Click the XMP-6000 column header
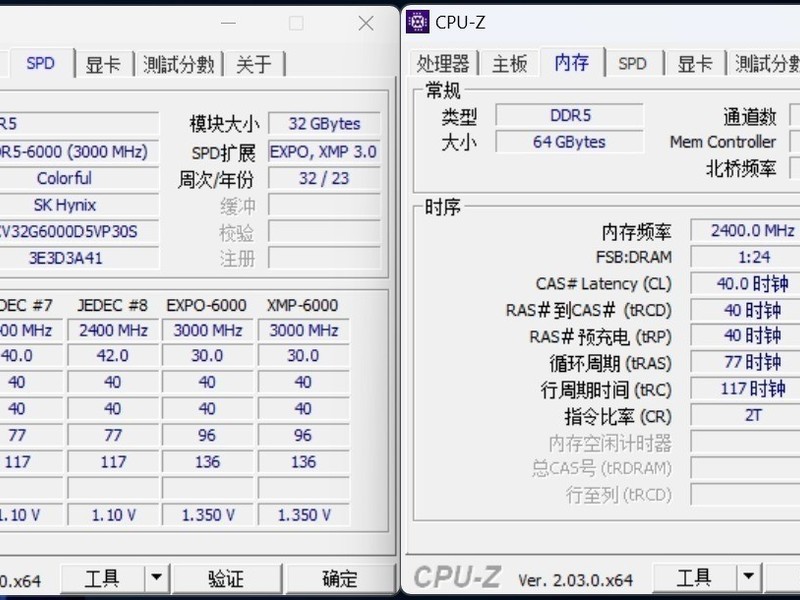The height and width of the screenshot is (600, 800). (x=303, y=305)
